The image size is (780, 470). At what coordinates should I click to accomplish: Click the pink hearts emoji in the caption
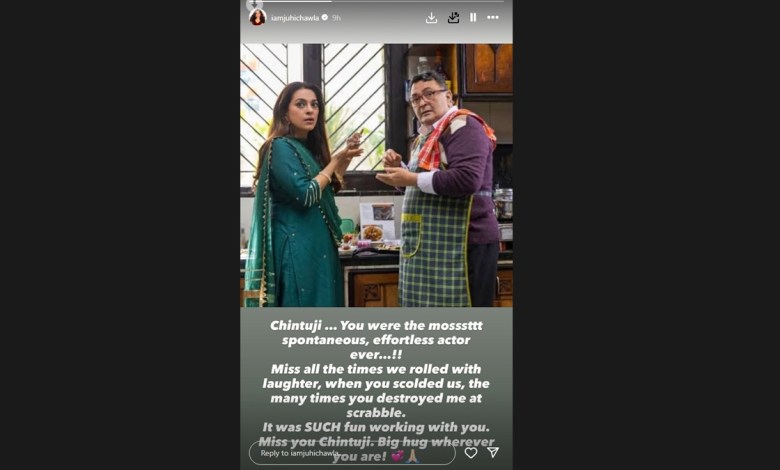pyautogui.click(x=397, y=456)
